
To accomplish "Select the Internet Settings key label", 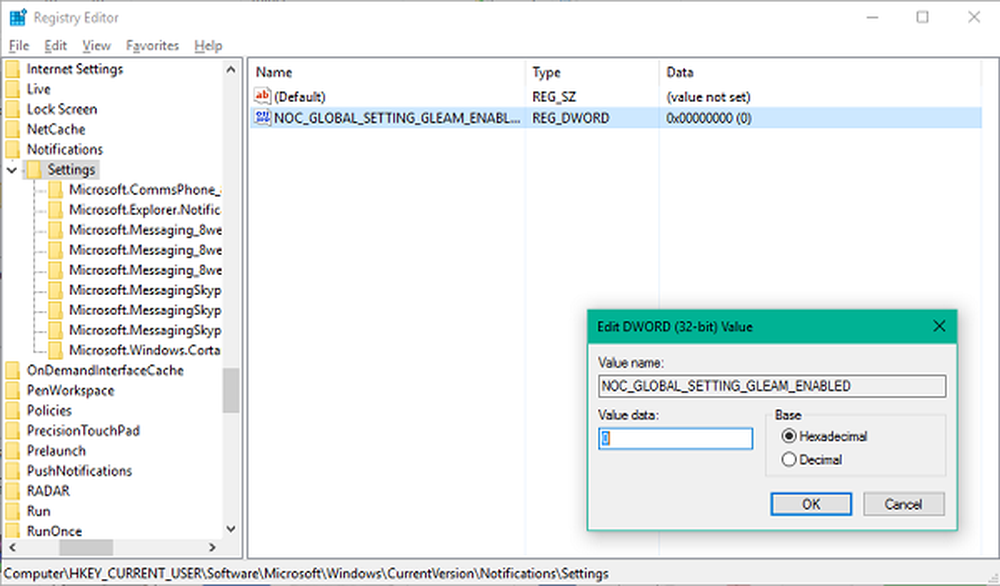I will point(75,69).
